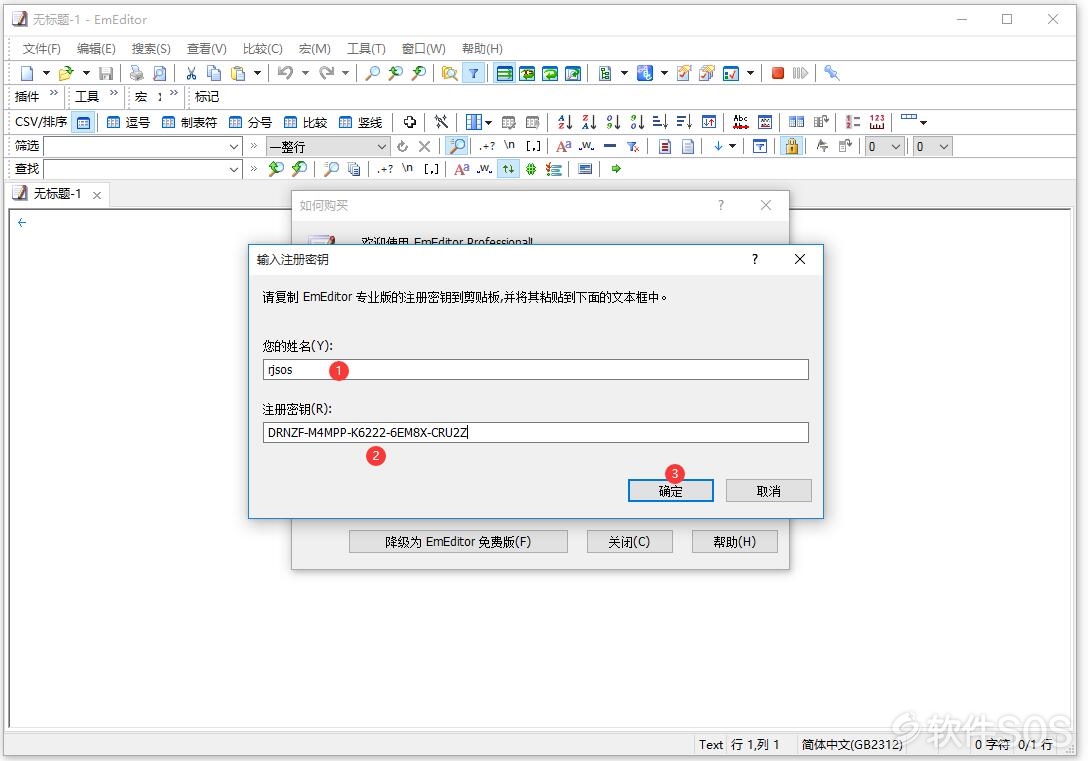The height and width of the screenshot is (761, 1088).
Task: Click the Sort Z to A icon
Action: (x=589, y=122)
